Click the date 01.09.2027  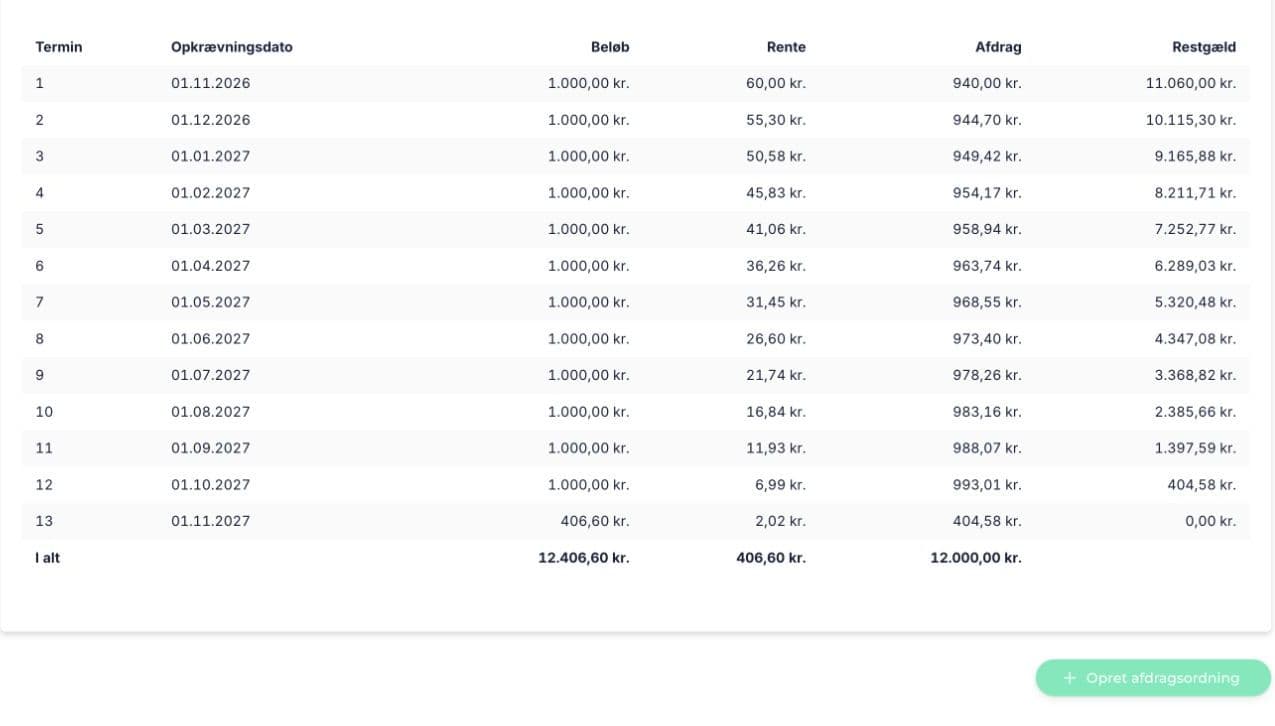click(211, 448)
